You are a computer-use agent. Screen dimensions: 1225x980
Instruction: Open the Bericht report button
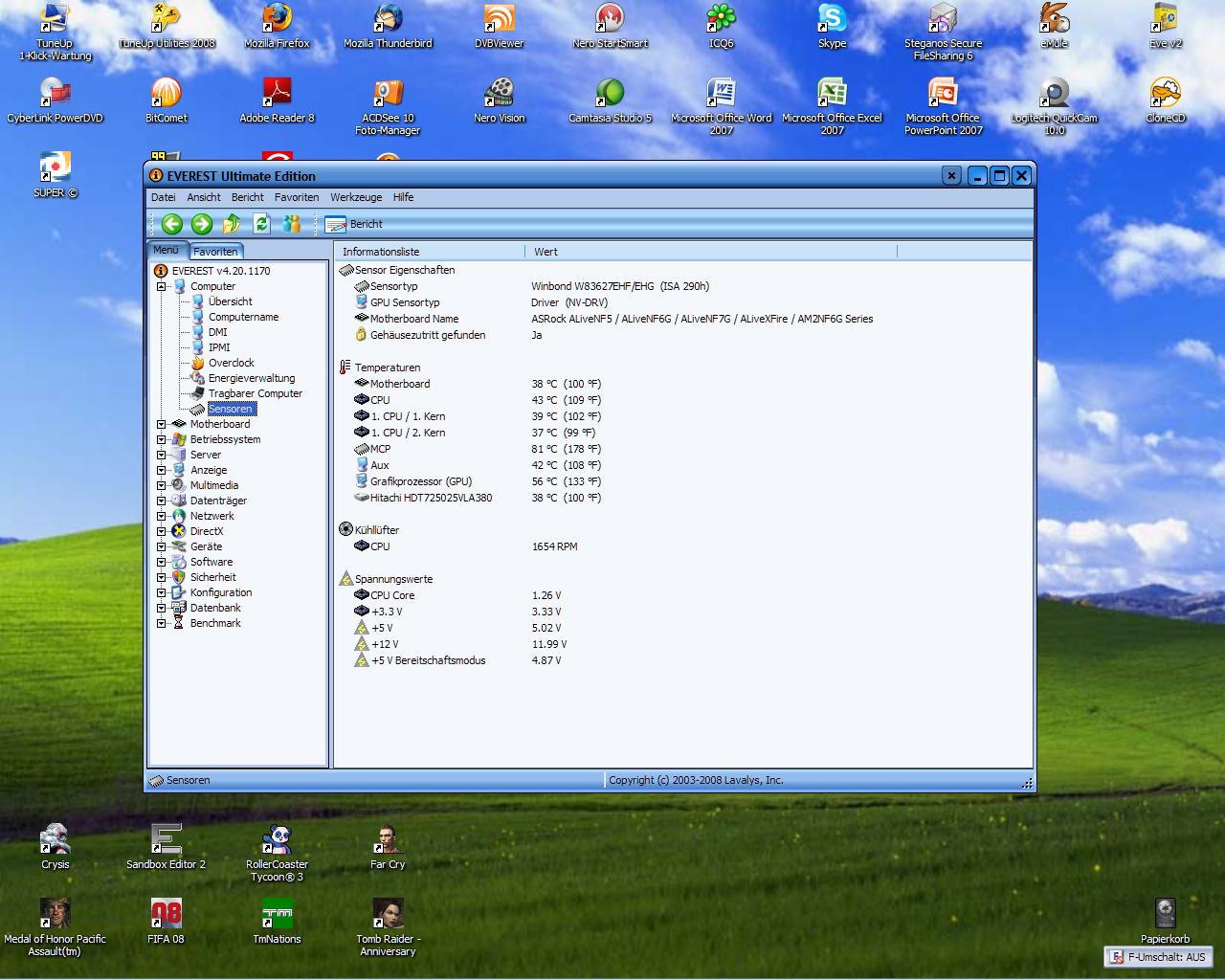(353, 224)
